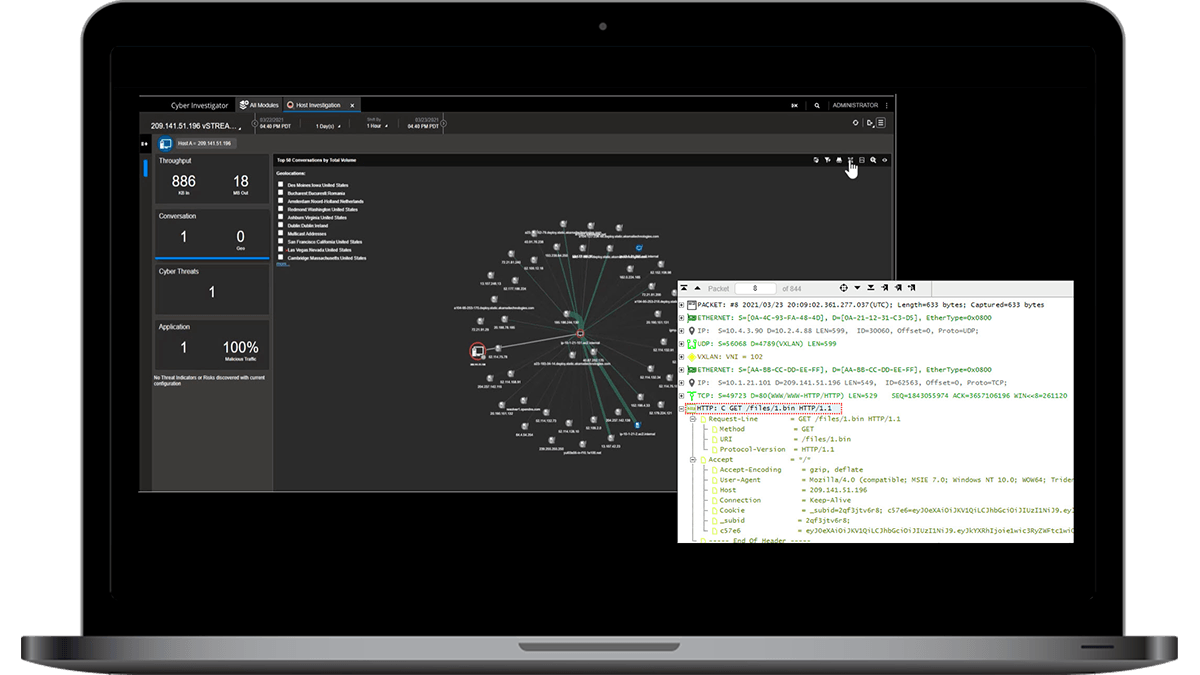Click the ADMINISTRATOR user label
Image resolution: width=1200 pixels, height=675 pixels.
click(854, 105)
